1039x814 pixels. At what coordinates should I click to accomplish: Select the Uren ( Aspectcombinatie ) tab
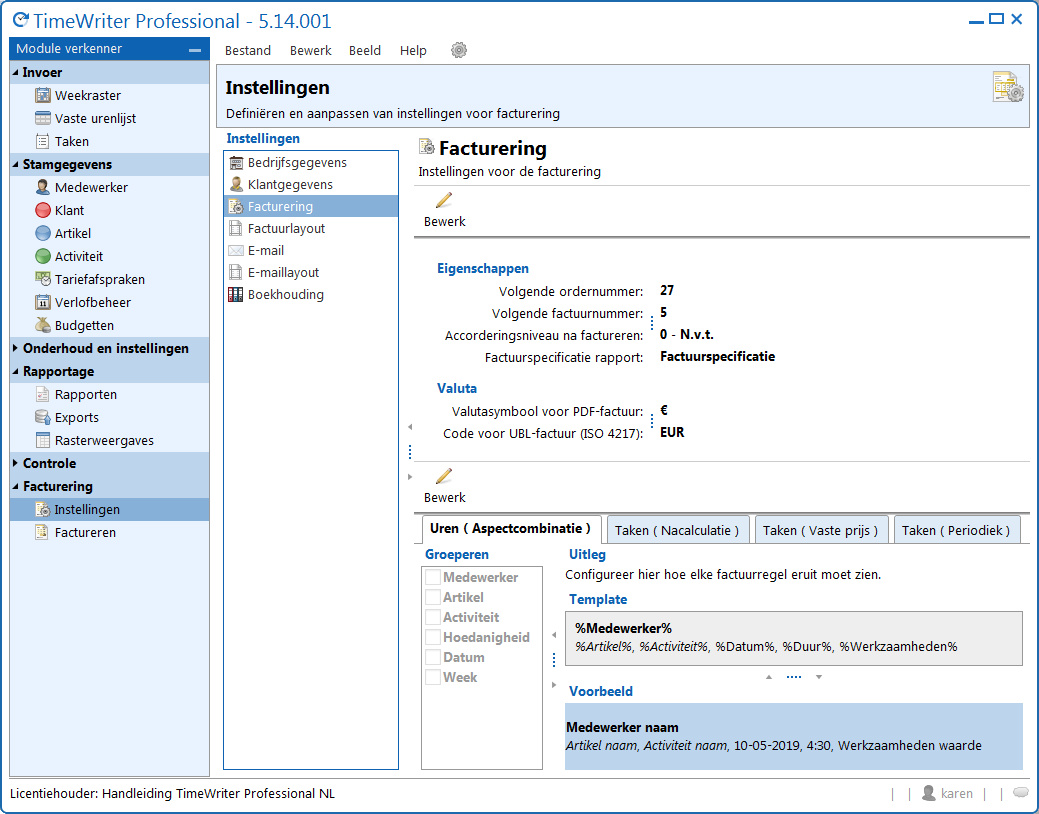(511, 528)
